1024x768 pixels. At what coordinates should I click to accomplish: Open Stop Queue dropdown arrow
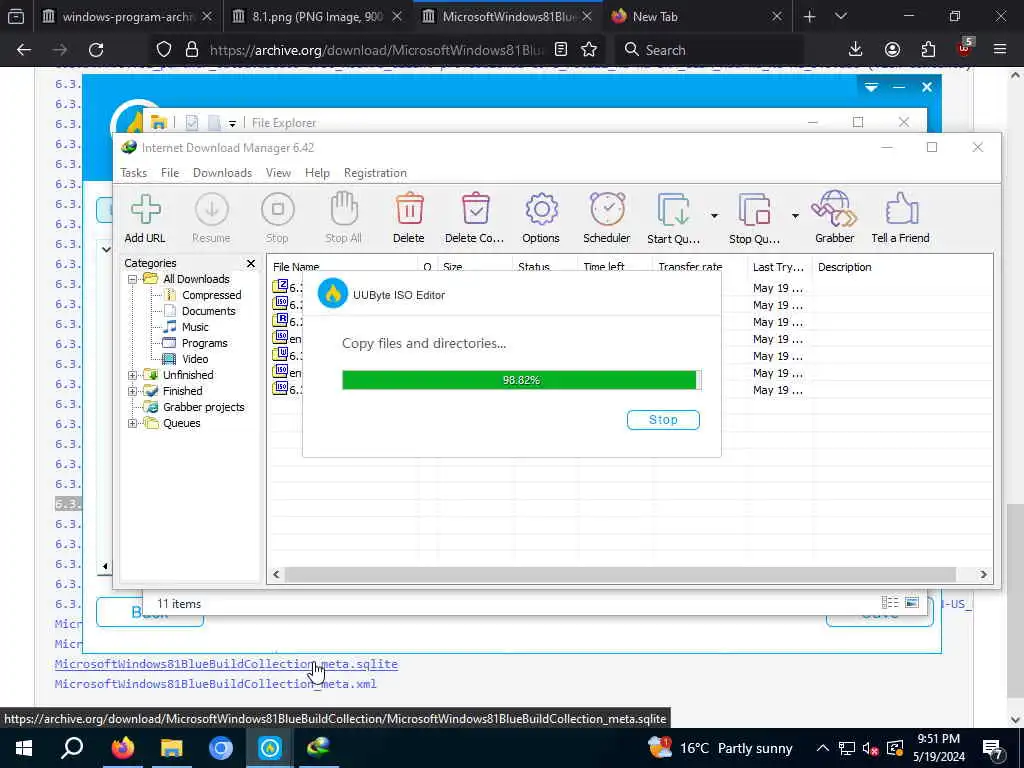point(795,216)
